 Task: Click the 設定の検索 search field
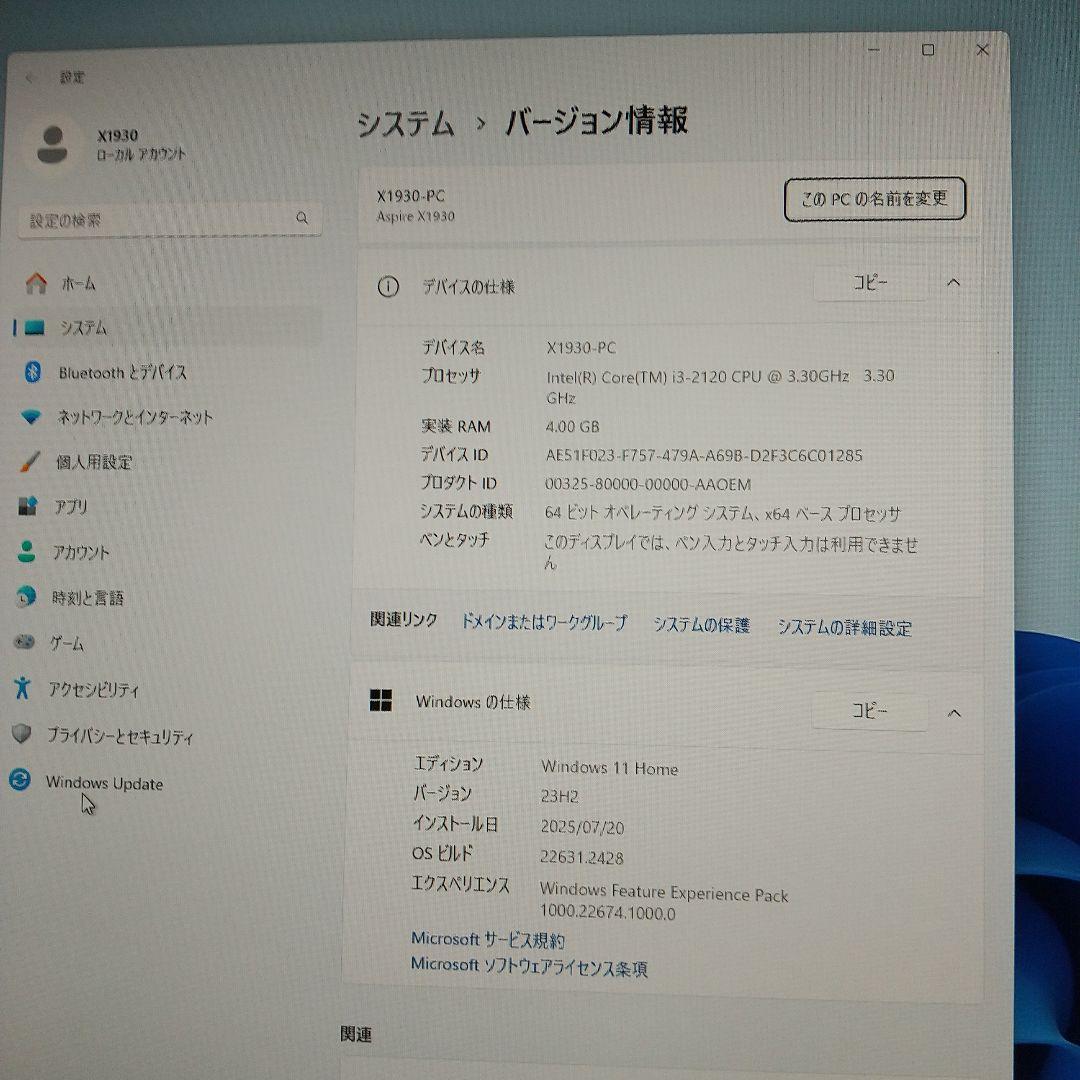(x=169, y=220)
